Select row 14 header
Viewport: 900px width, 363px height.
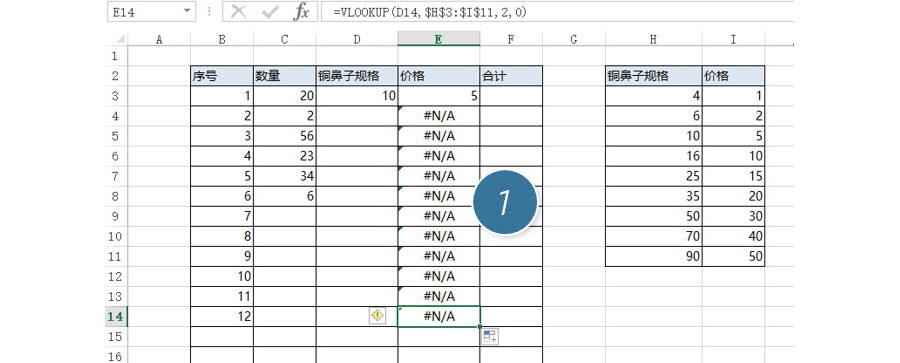(x=115, y=316)
